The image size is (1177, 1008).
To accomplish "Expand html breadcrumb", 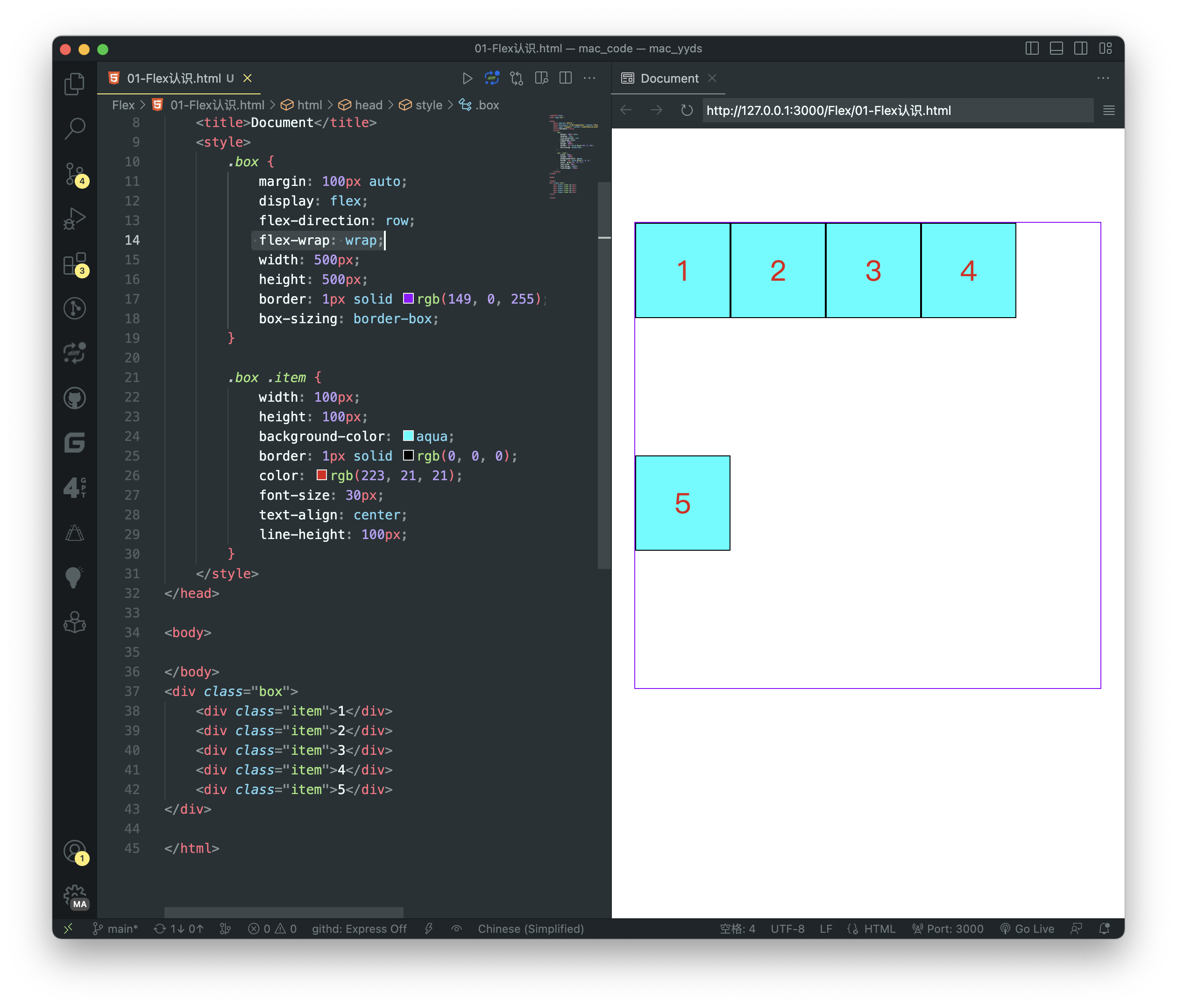I will [302, 105].
